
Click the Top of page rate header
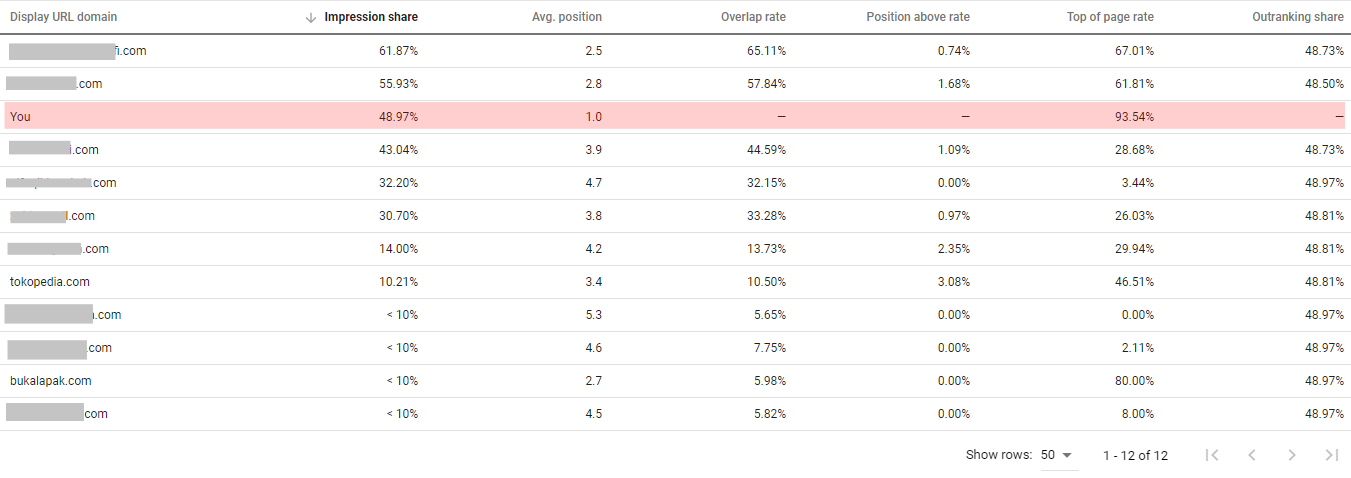[1107, 17]
